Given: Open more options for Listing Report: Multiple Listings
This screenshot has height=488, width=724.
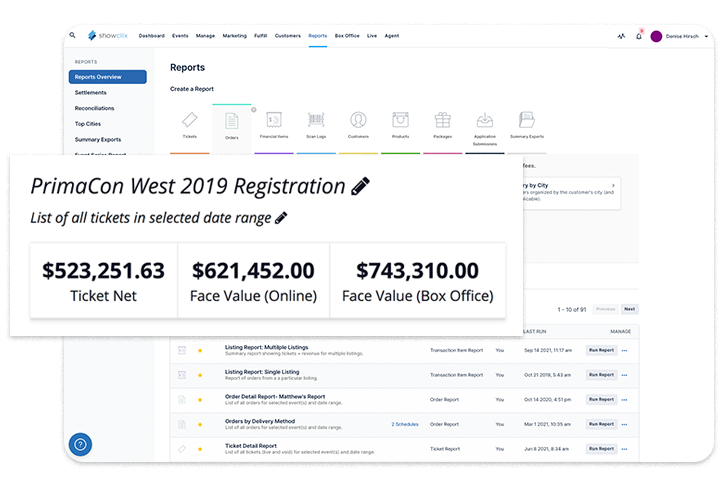Looking at the screenshot, I should (x=625, y=351).
